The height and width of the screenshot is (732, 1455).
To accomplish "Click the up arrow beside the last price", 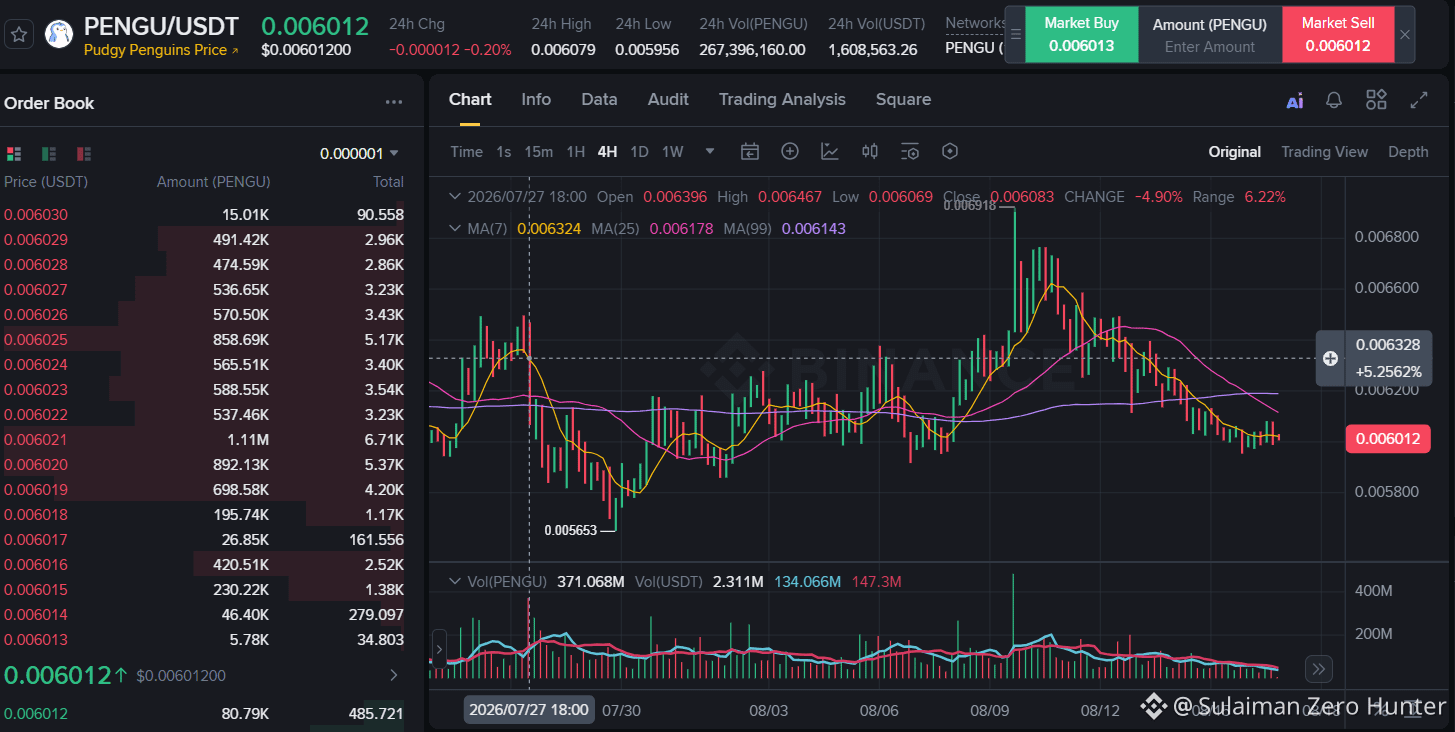I will pos(121,676).
